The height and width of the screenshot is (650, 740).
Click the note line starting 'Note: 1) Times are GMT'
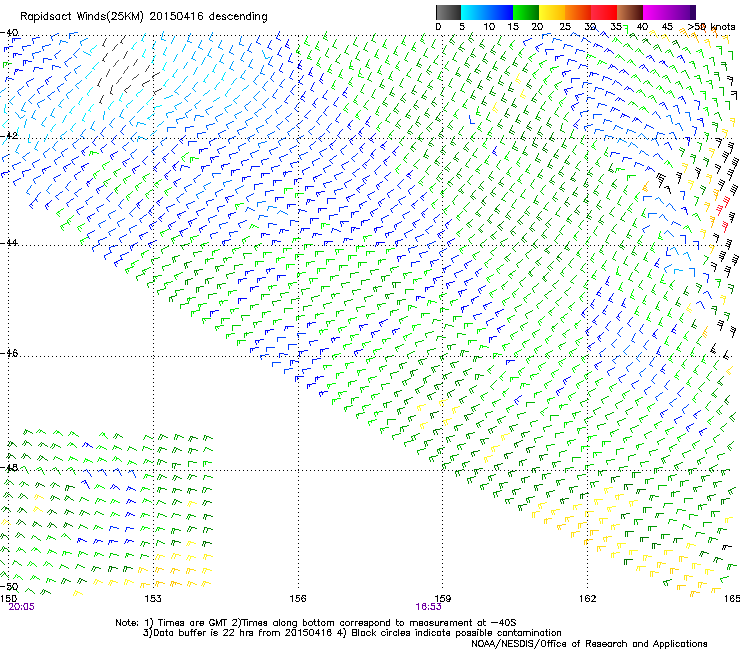coord(316,623)
